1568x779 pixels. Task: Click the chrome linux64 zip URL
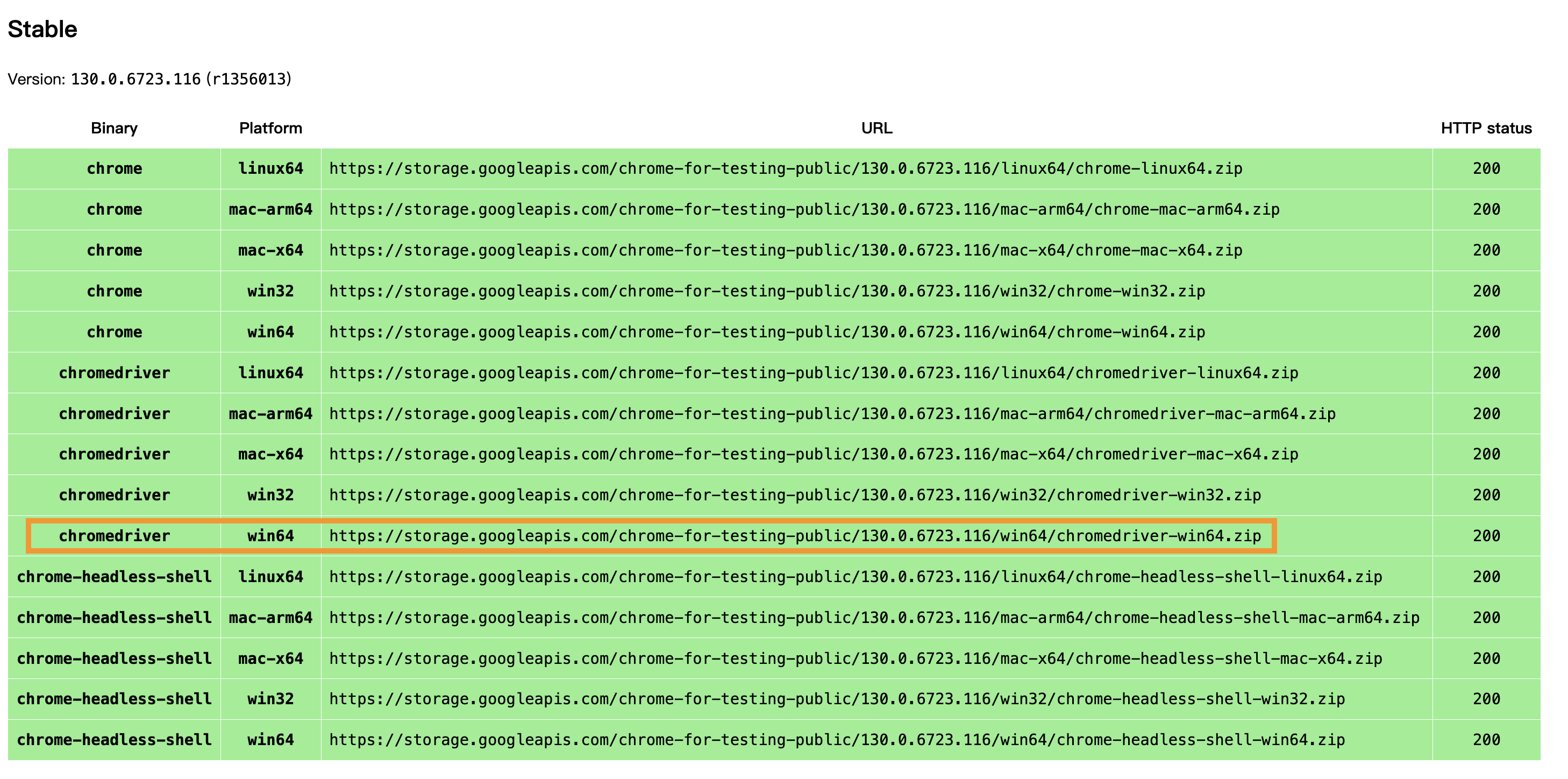pos(785,169)
